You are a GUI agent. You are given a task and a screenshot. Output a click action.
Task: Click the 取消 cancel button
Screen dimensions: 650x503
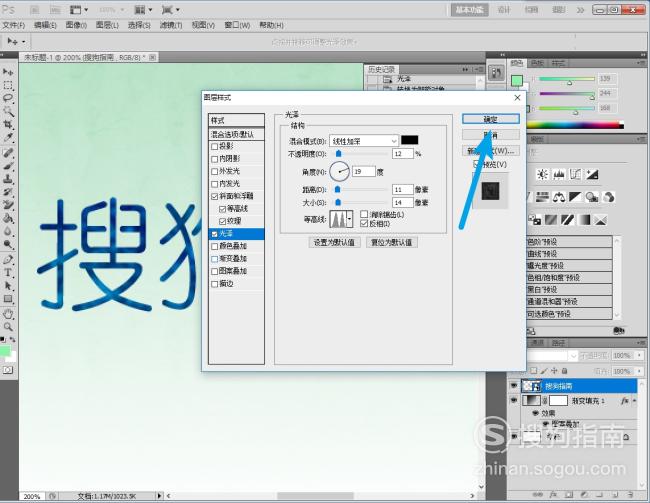(x=490, y=135)
